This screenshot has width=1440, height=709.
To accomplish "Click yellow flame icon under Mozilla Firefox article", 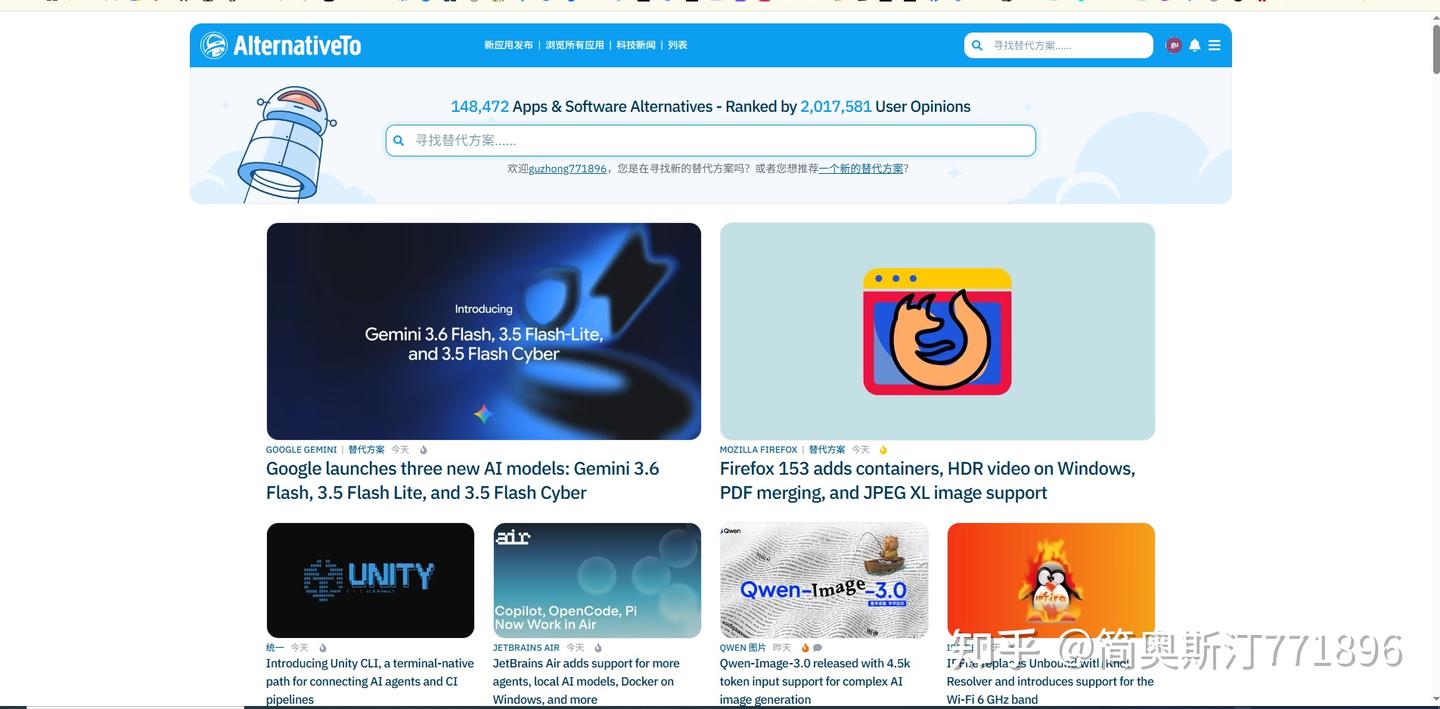I will 883,450.
